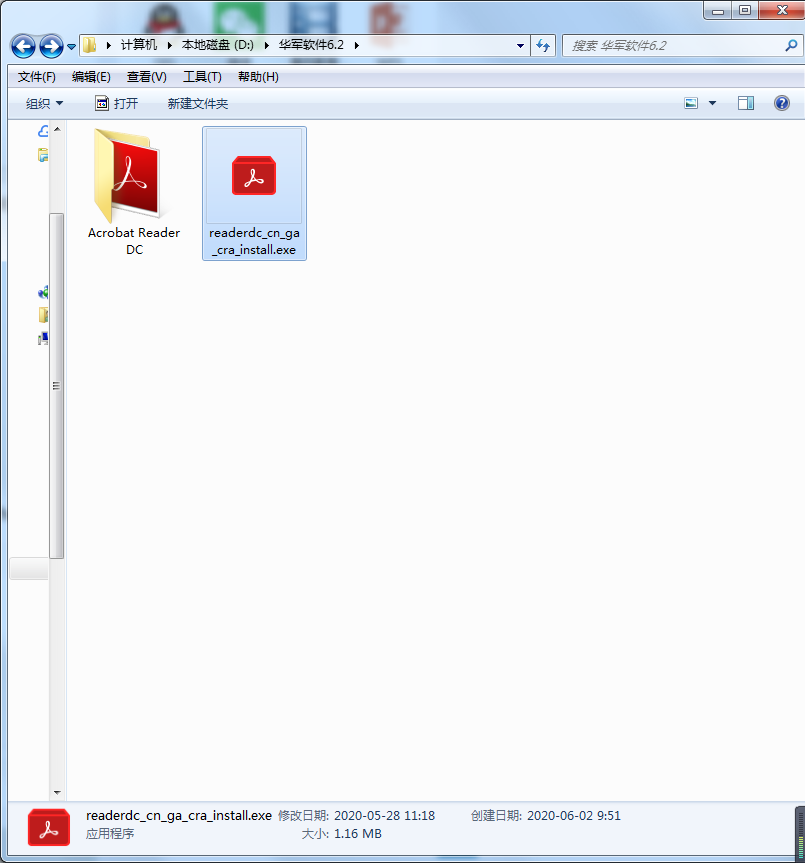
Task: Toggle the preview pane
Action: click(x=744, y=103)
